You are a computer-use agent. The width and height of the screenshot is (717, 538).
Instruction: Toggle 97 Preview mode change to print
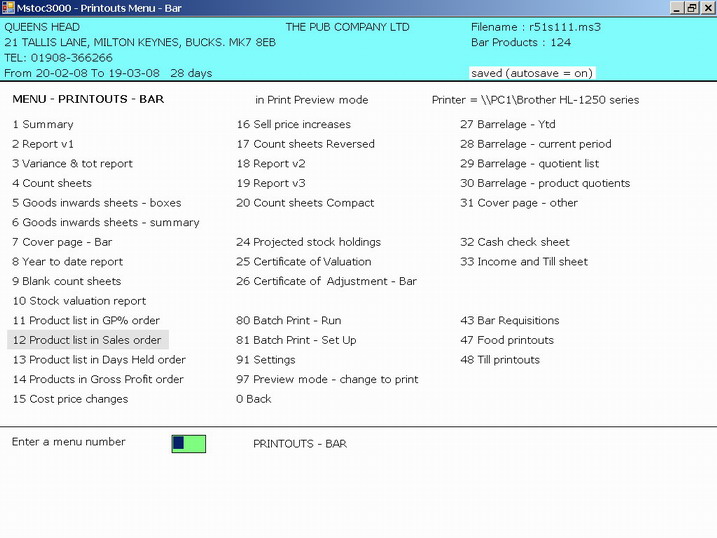(327, 379)
